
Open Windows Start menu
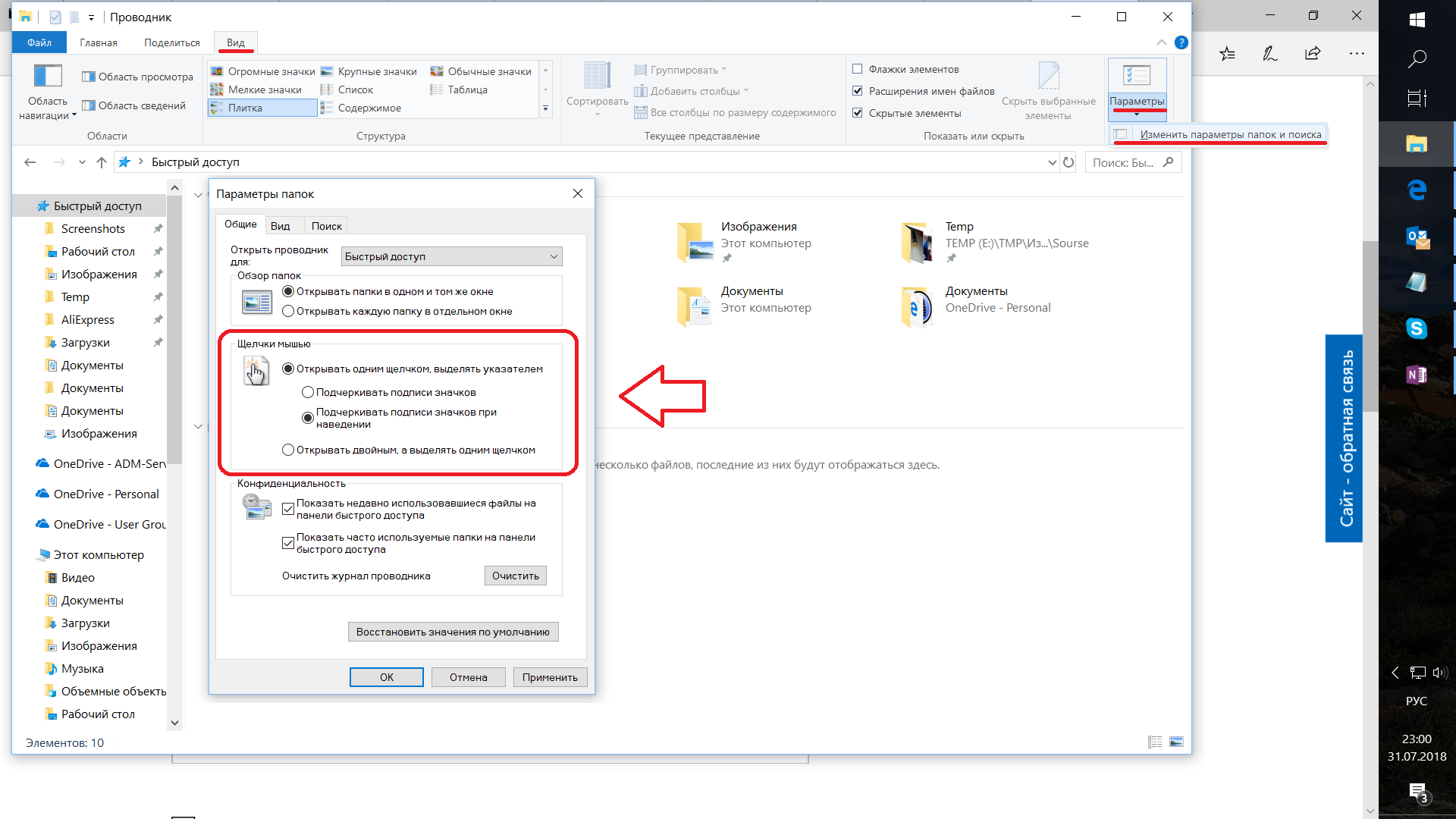tap(1417, 20)
